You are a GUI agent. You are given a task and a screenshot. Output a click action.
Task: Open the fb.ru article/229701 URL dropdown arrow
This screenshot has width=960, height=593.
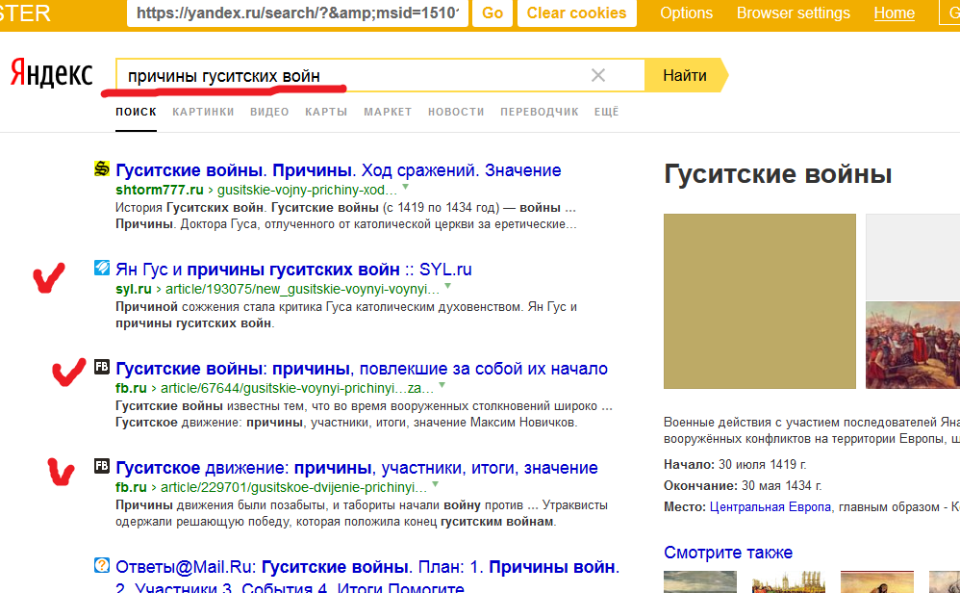click(x=435, y=485)
